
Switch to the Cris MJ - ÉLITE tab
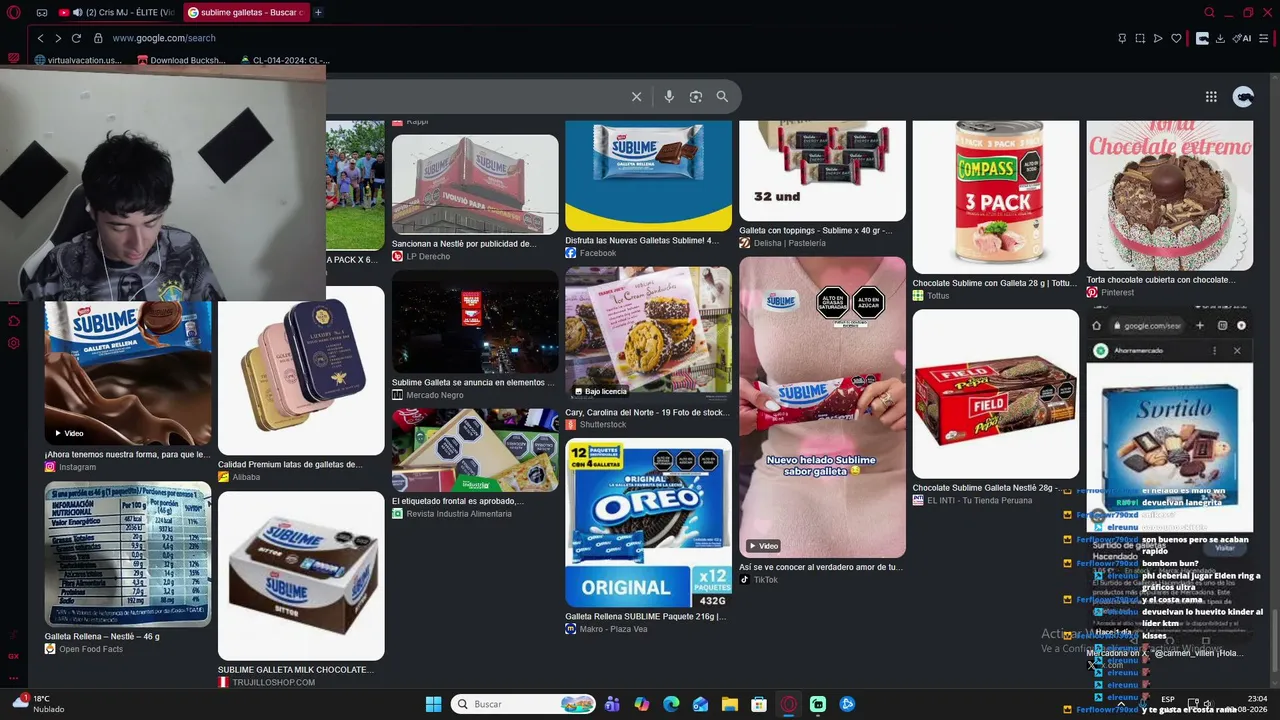(x=118, y=12)
